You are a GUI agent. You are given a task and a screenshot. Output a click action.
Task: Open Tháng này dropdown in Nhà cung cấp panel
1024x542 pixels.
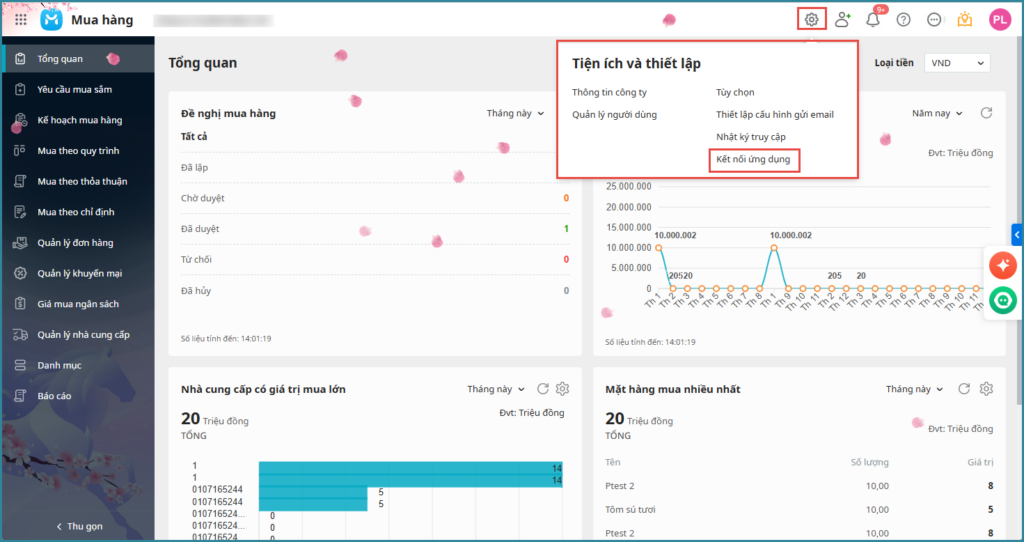click(496, 389)
